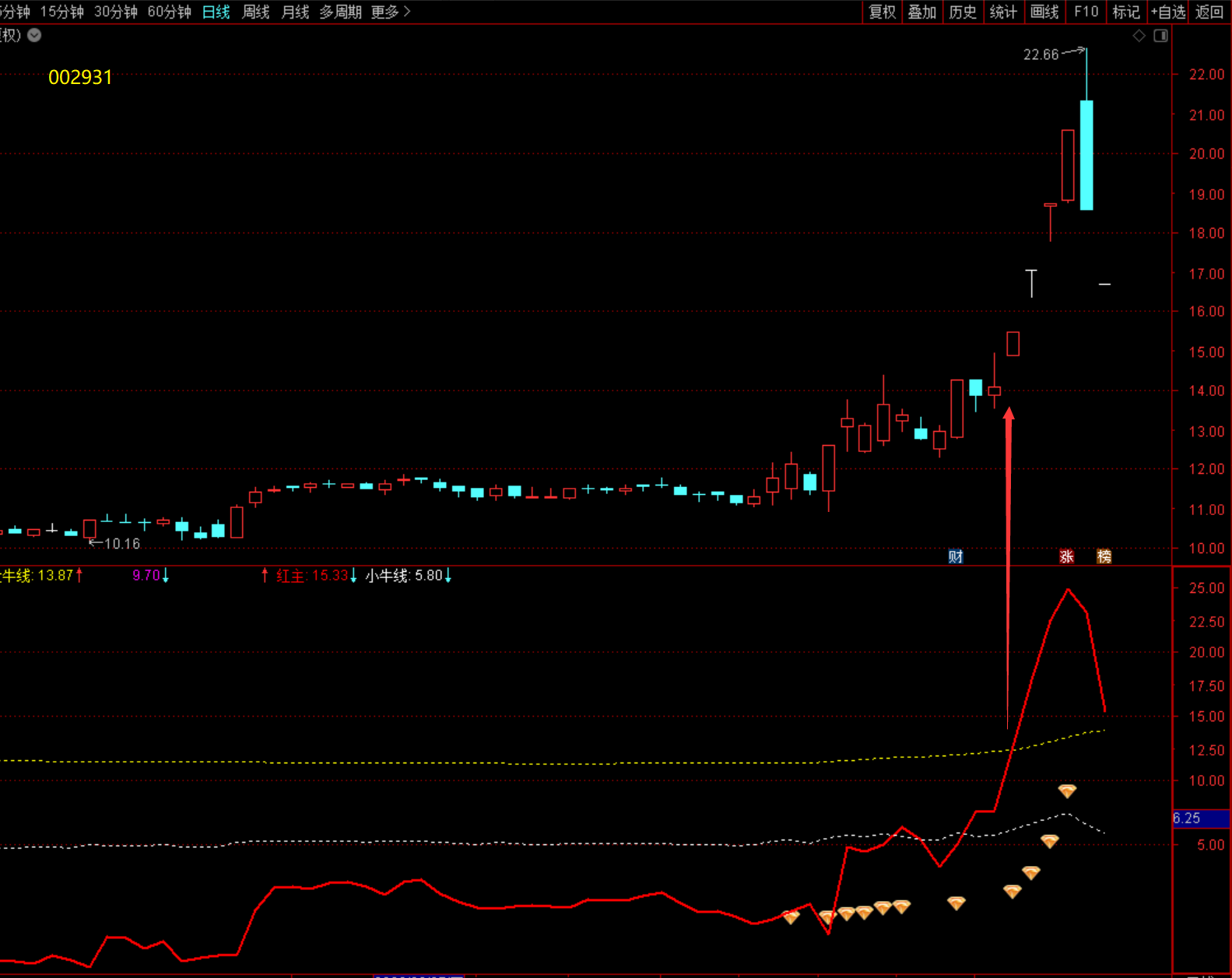The image size is (1232, 978).
Task: Toggle the side panel layout icon
Action: [1160, 36]
